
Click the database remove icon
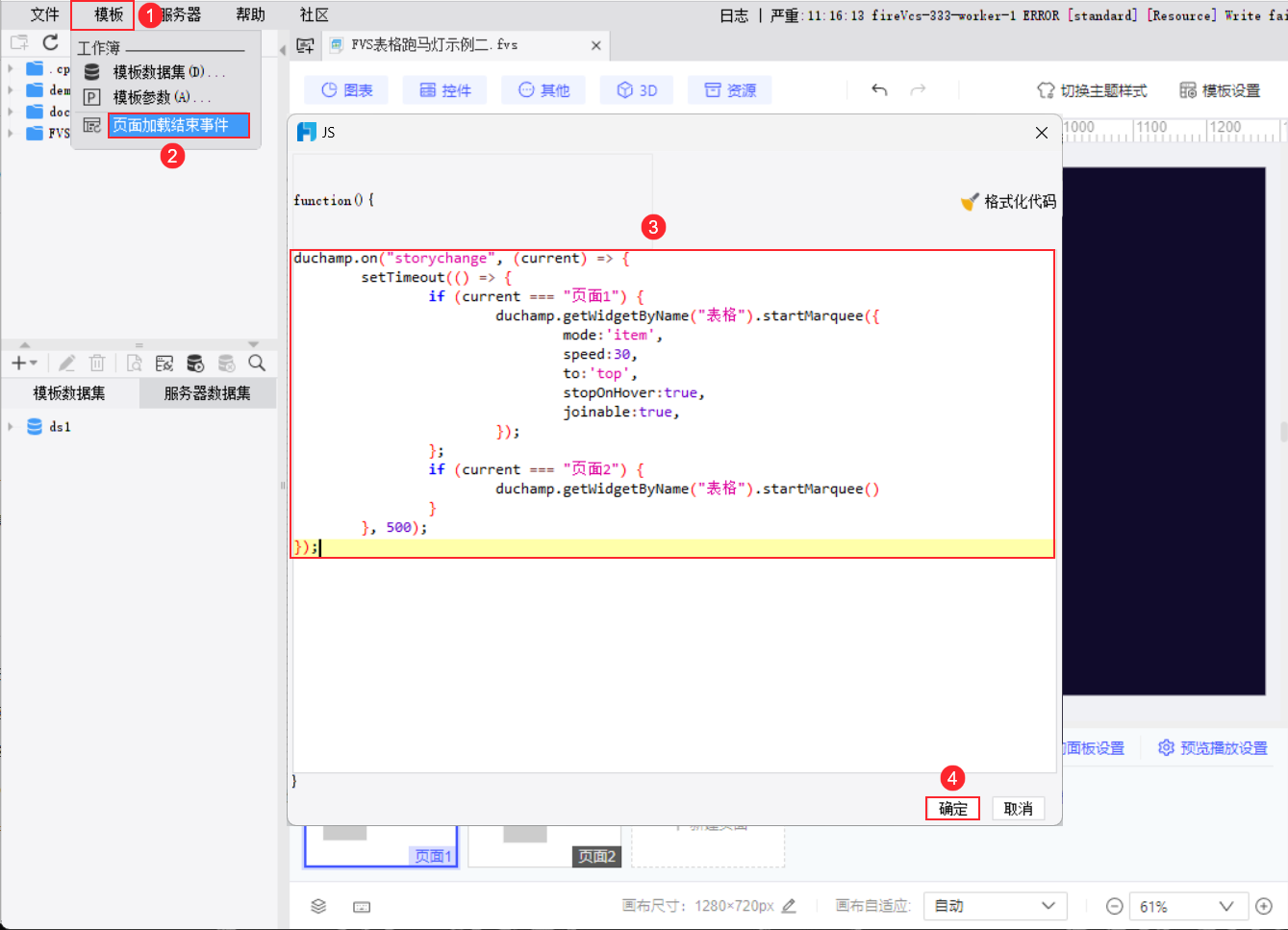pyautogui.click(x=226, y=363)
